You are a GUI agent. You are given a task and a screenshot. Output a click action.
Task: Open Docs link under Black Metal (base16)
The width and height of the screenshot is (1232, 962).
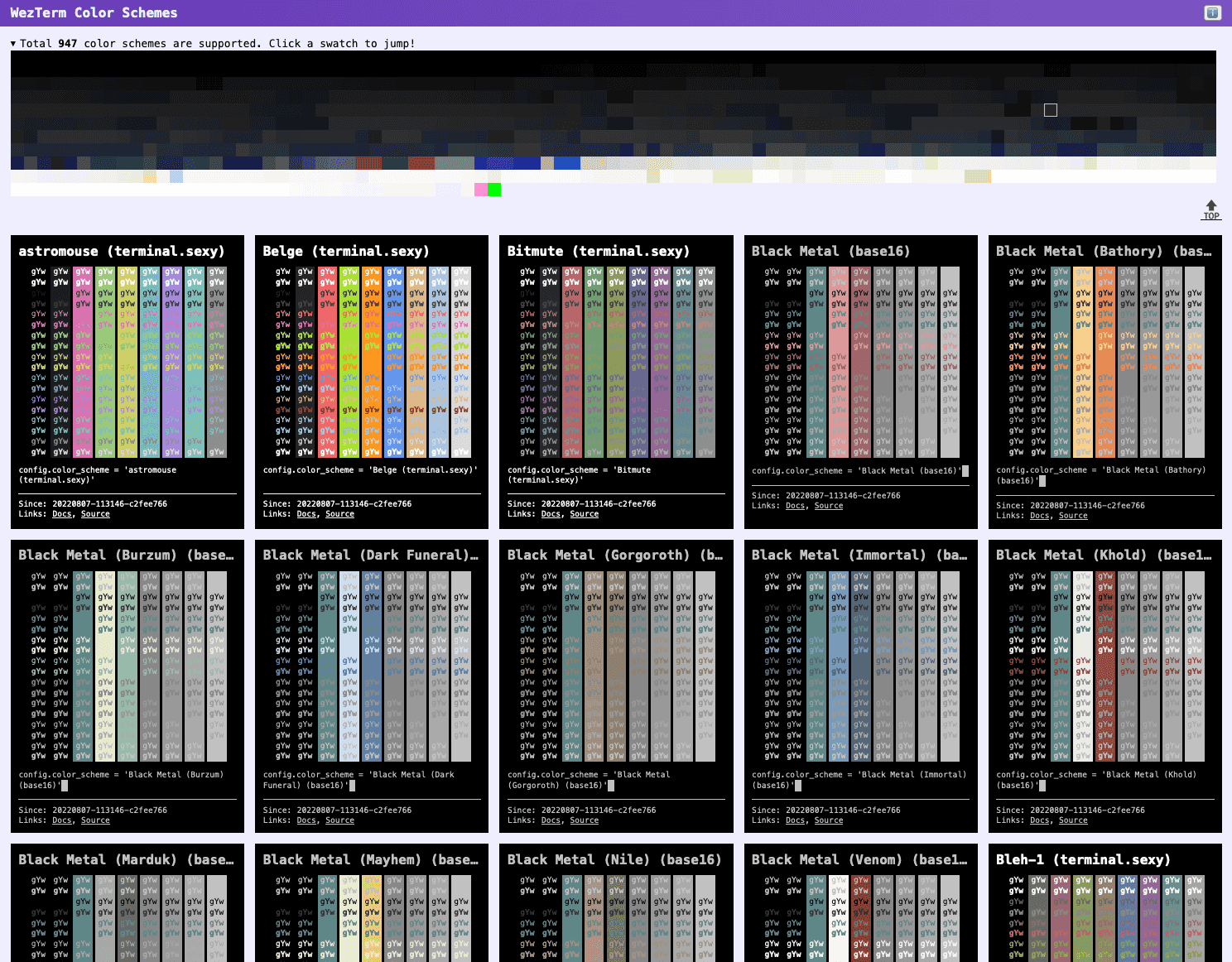pyautogui.click(x=795, y=506)
